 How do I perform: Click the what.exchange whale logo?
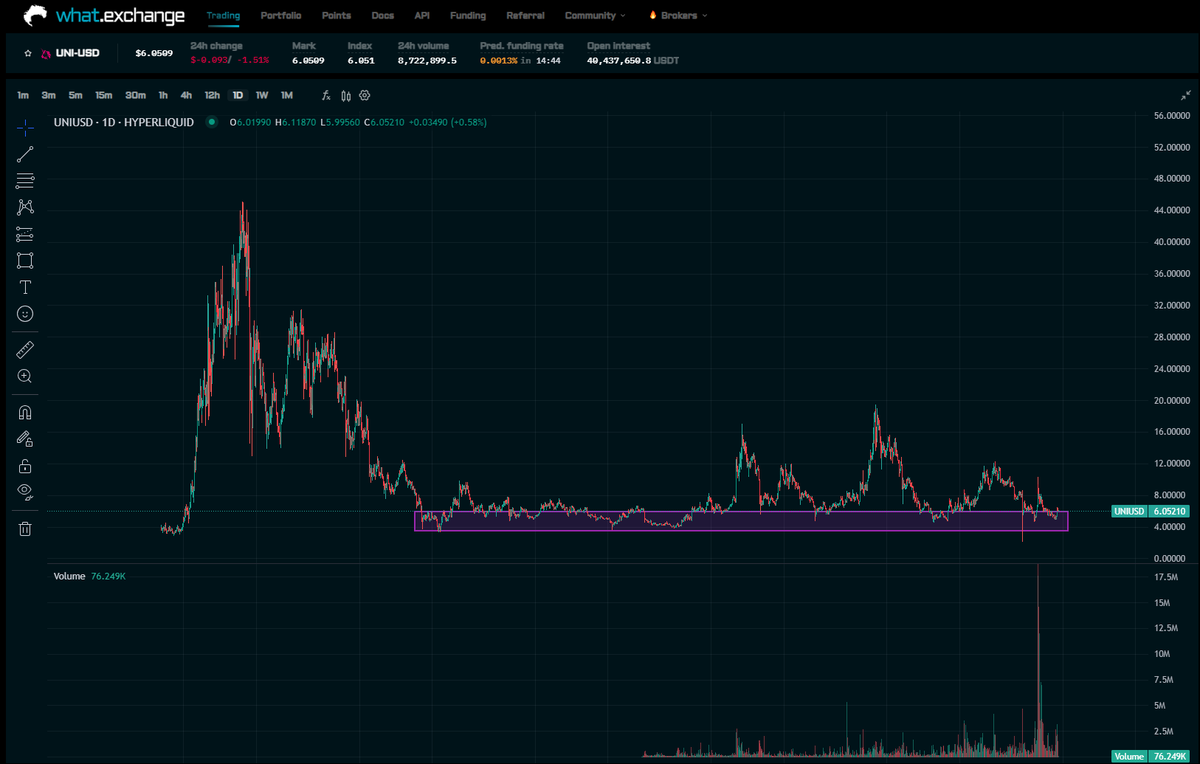point(35,16)
